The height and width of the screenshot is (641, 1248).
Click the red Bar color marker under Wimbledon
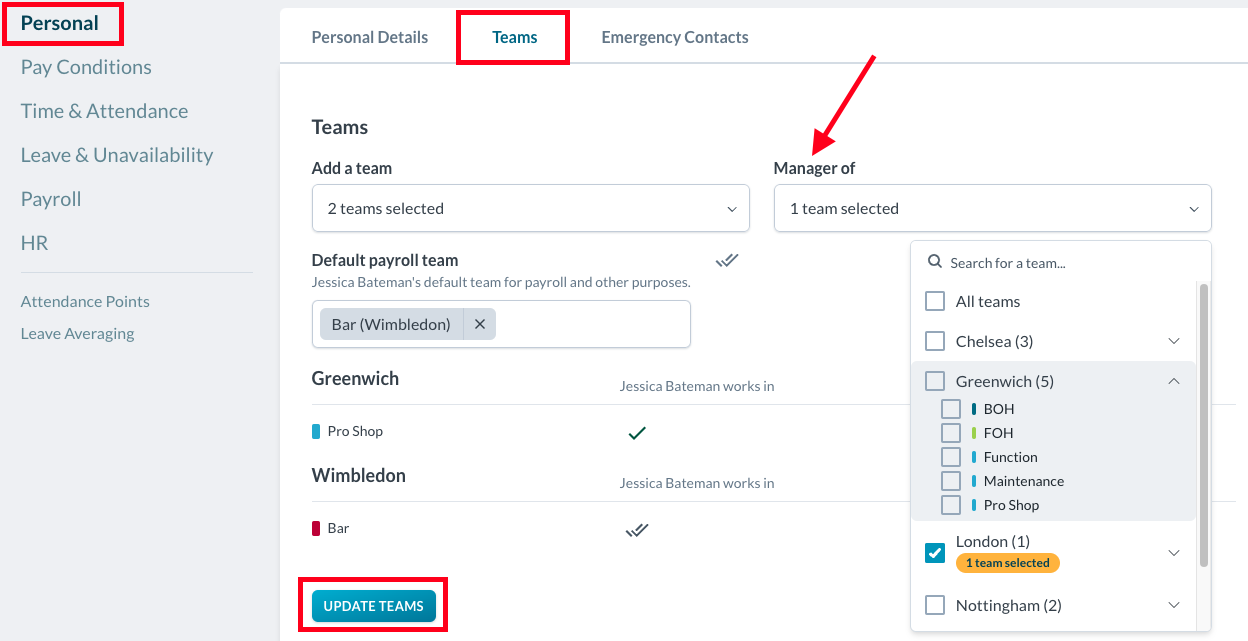[316, 528]
